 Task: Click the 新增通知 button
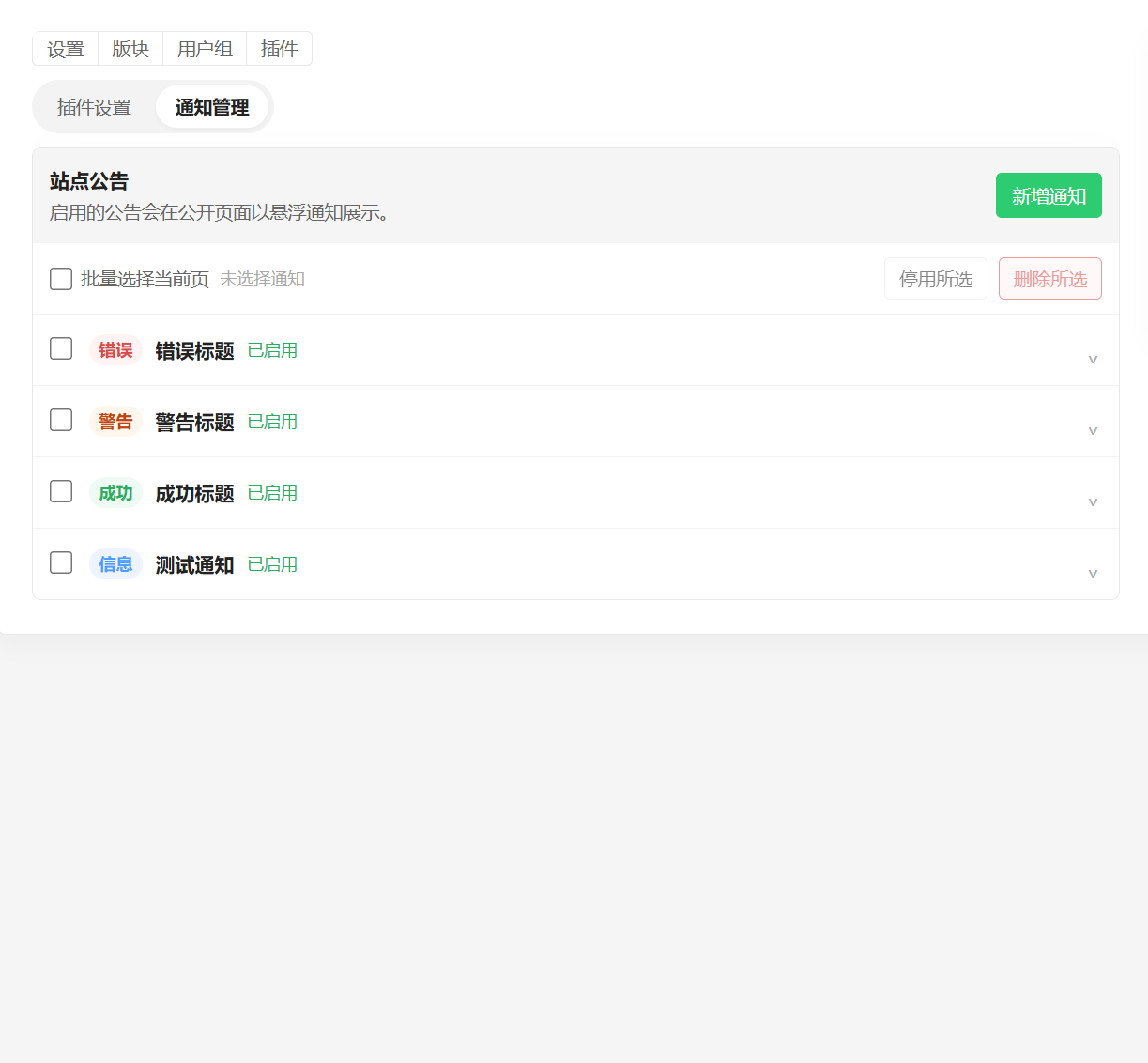pos(1049,195)
